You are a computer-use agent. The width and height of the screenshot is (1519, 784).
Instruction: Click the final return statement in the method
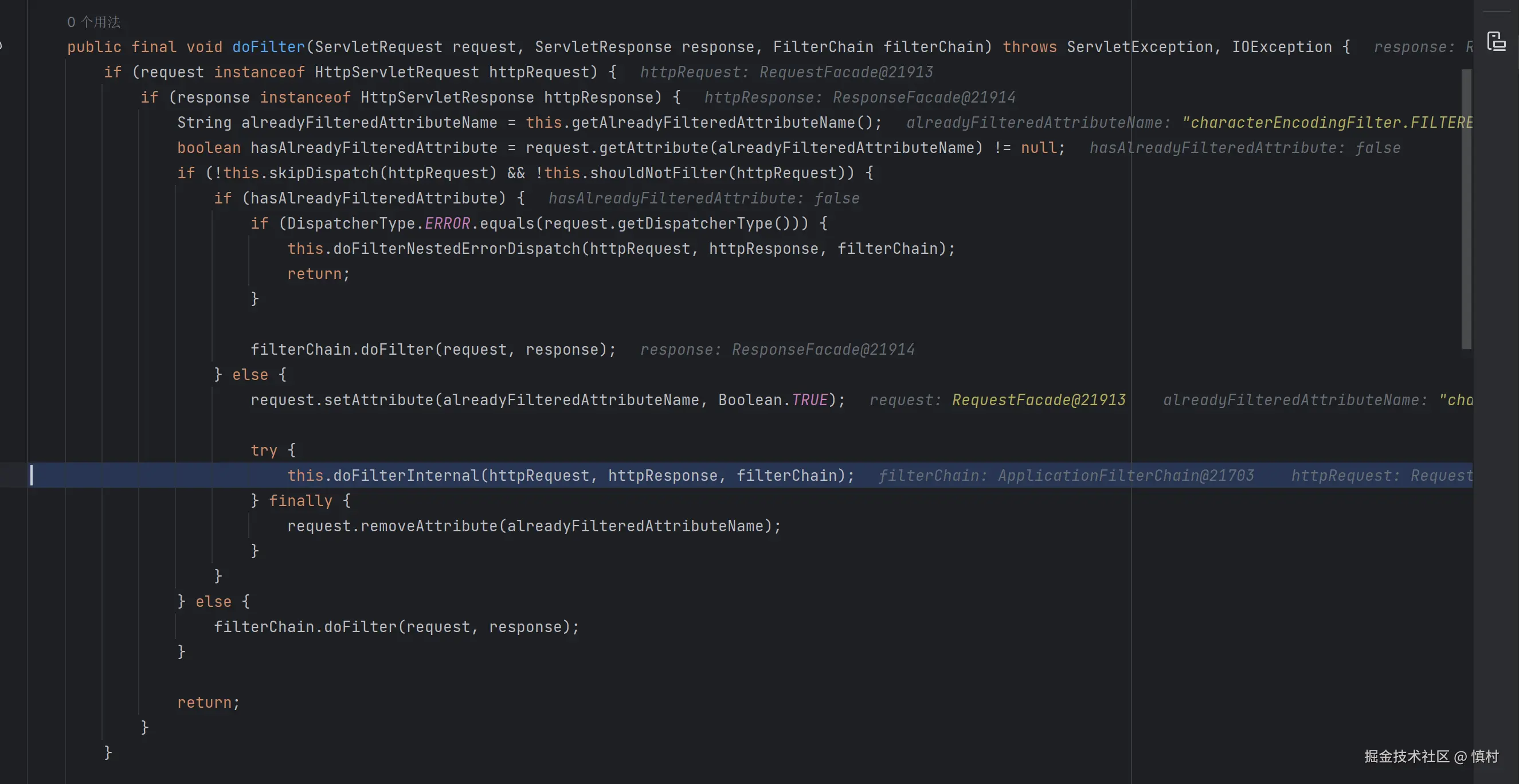click(204, 703)
